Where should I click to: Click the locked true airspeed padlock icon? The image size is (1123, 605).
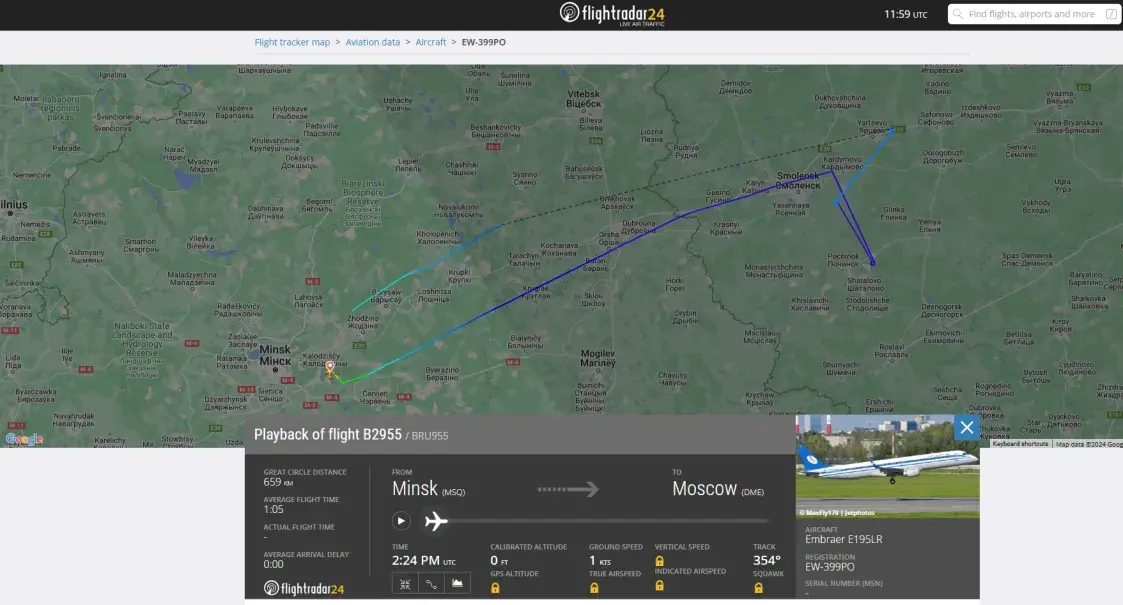(594, 588)
